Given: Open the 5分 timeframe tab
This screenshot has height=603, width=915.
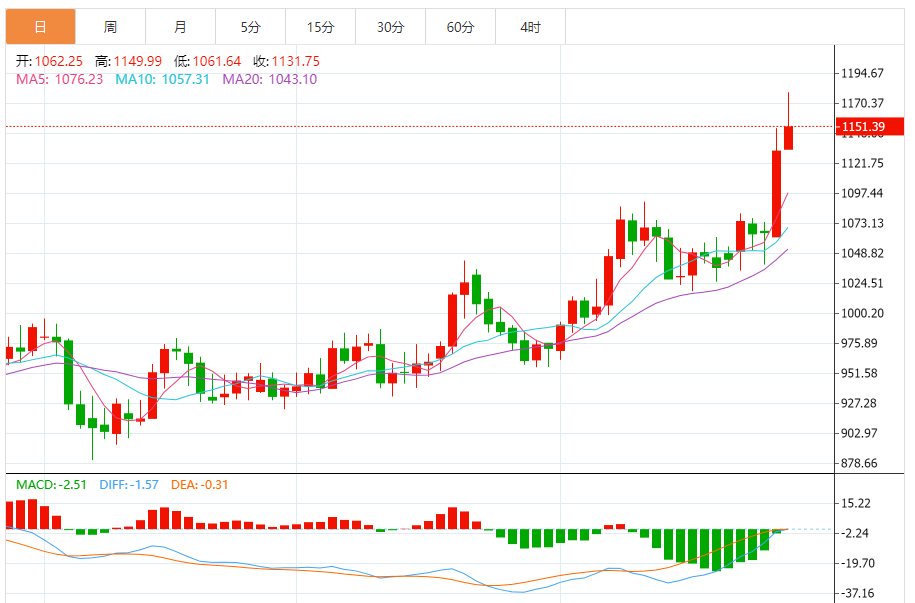Looking at the screenshot, I should (250, 27).
